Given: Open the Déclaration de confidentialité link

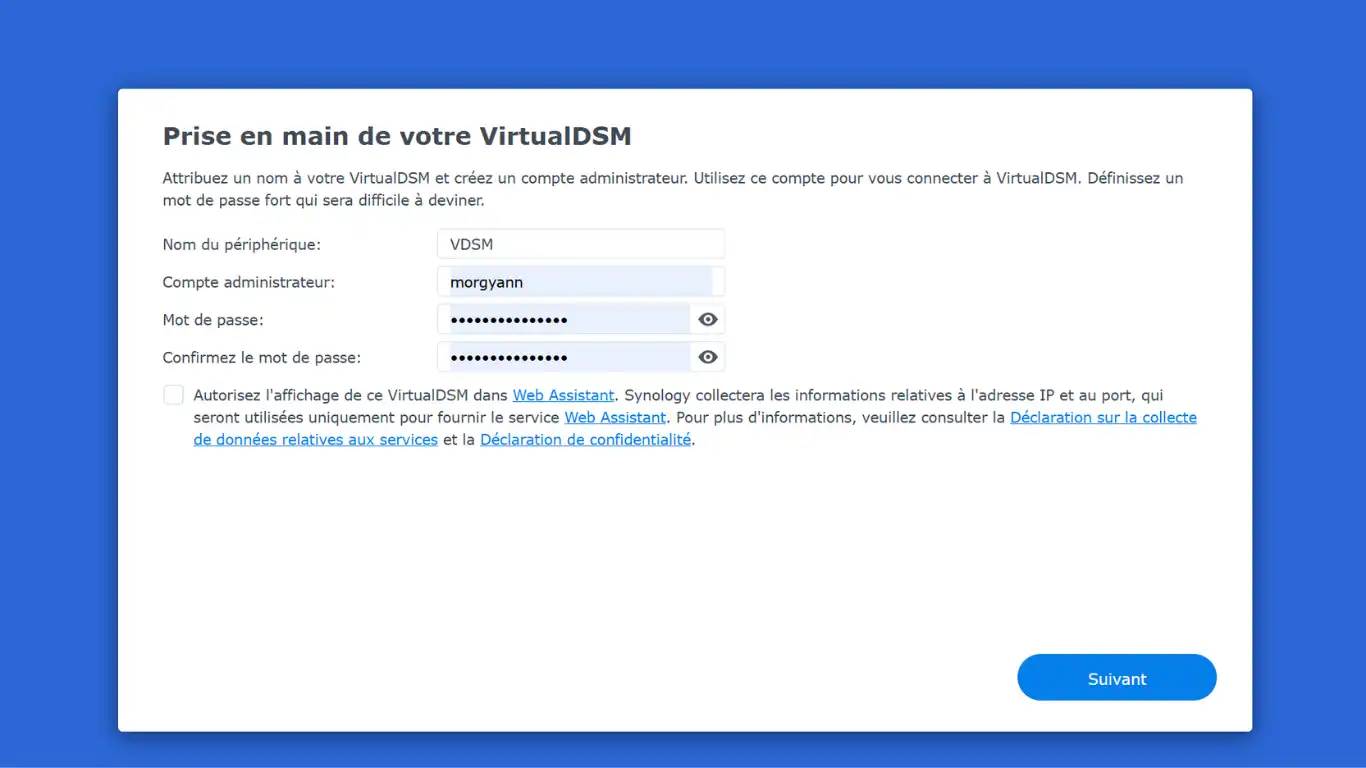Looking at the screenshot, I should click(585, 439).
